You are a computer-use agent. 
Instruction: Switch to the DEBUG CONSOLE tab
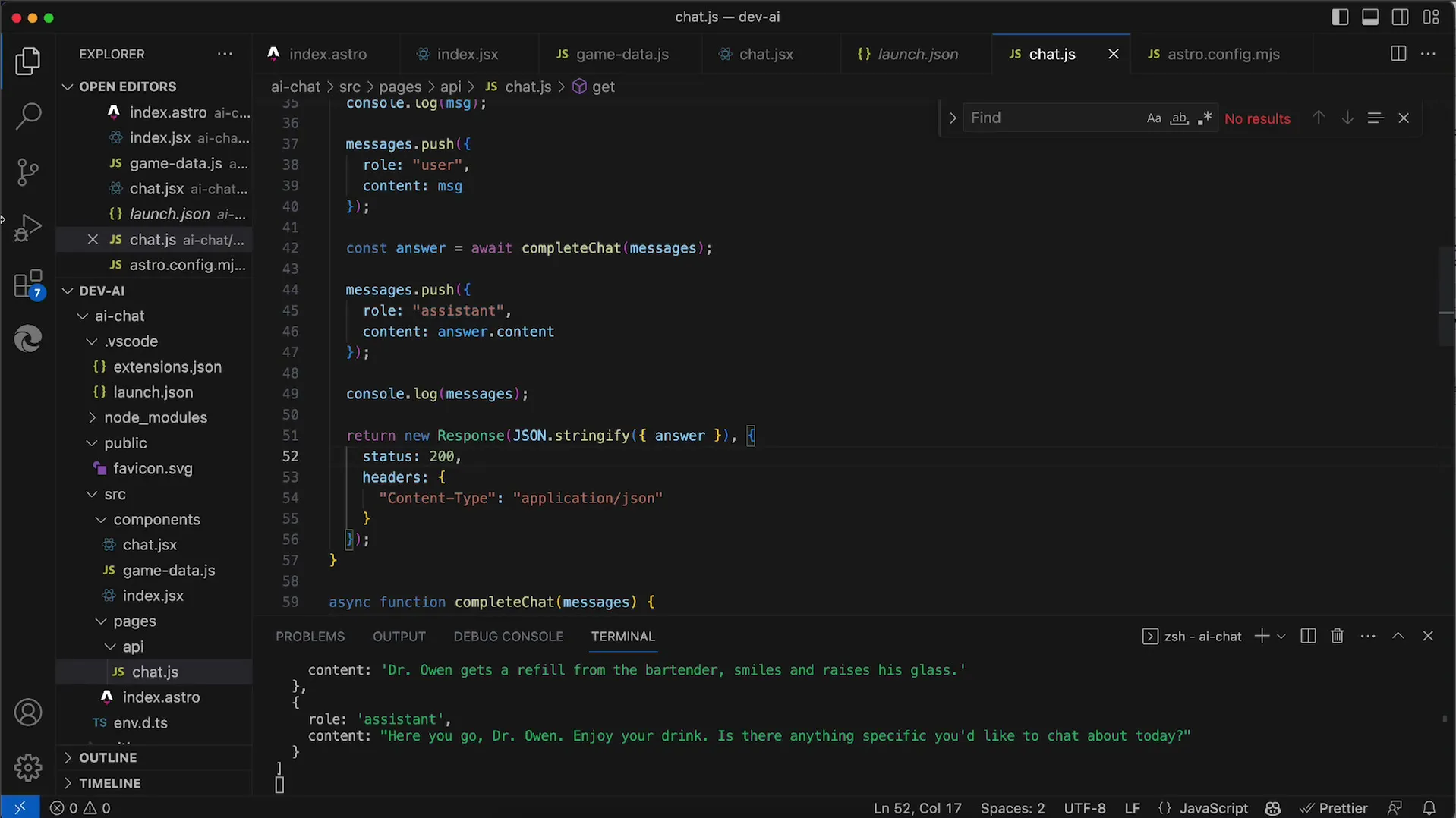tap(509, 637)
